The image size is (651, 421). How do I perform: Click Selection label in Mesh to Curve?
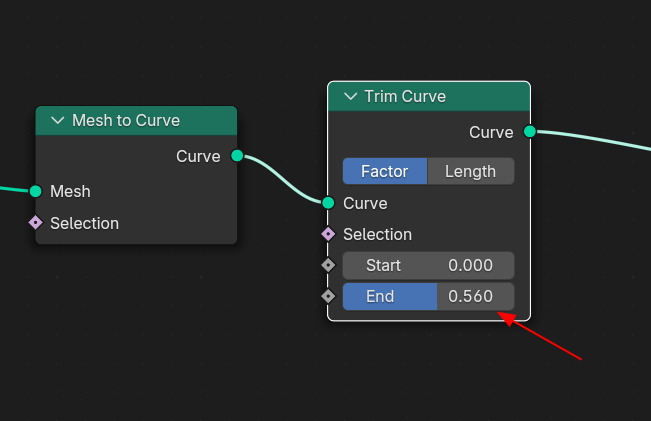84,223
